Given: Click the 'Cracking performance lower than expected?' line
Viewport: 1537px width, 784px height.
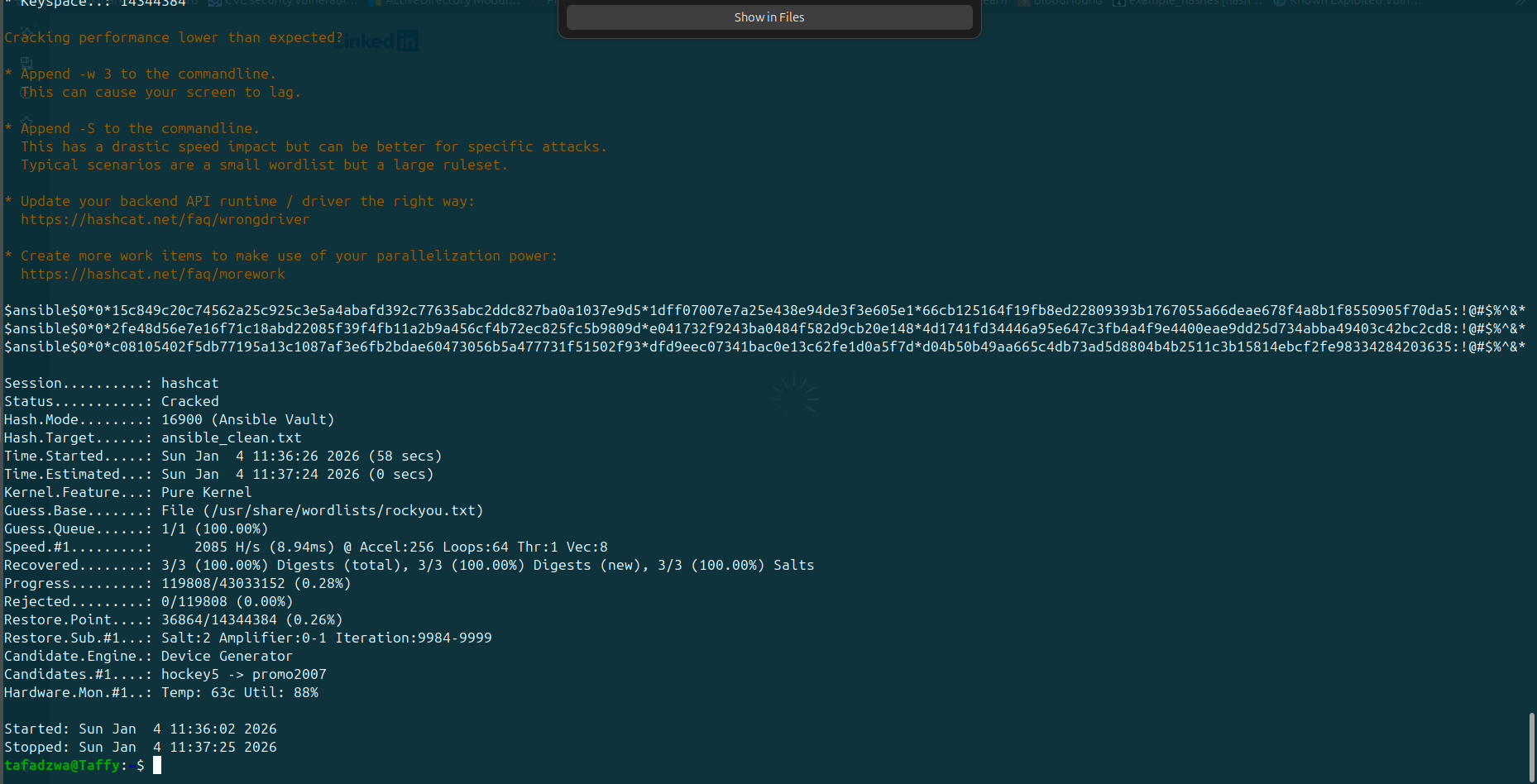Looking at the screenshot, I should click(174, 38).
